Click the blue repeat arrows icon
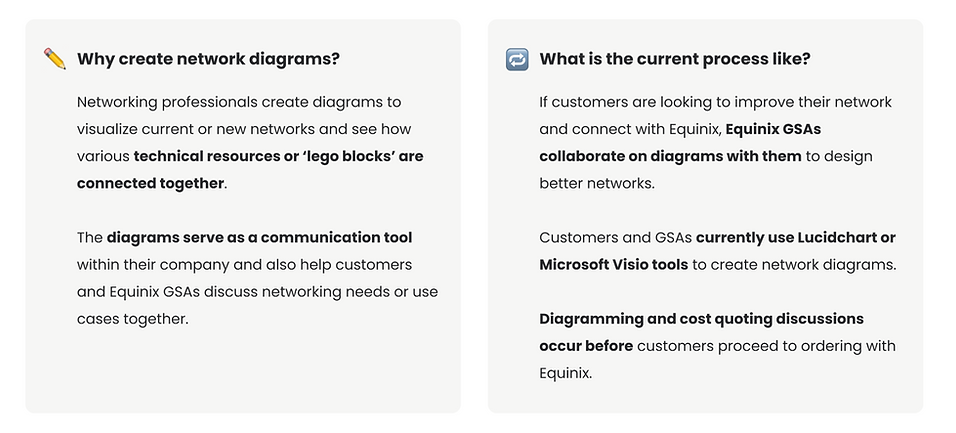This screenshot has width=956, height=433. click(517, 60)
